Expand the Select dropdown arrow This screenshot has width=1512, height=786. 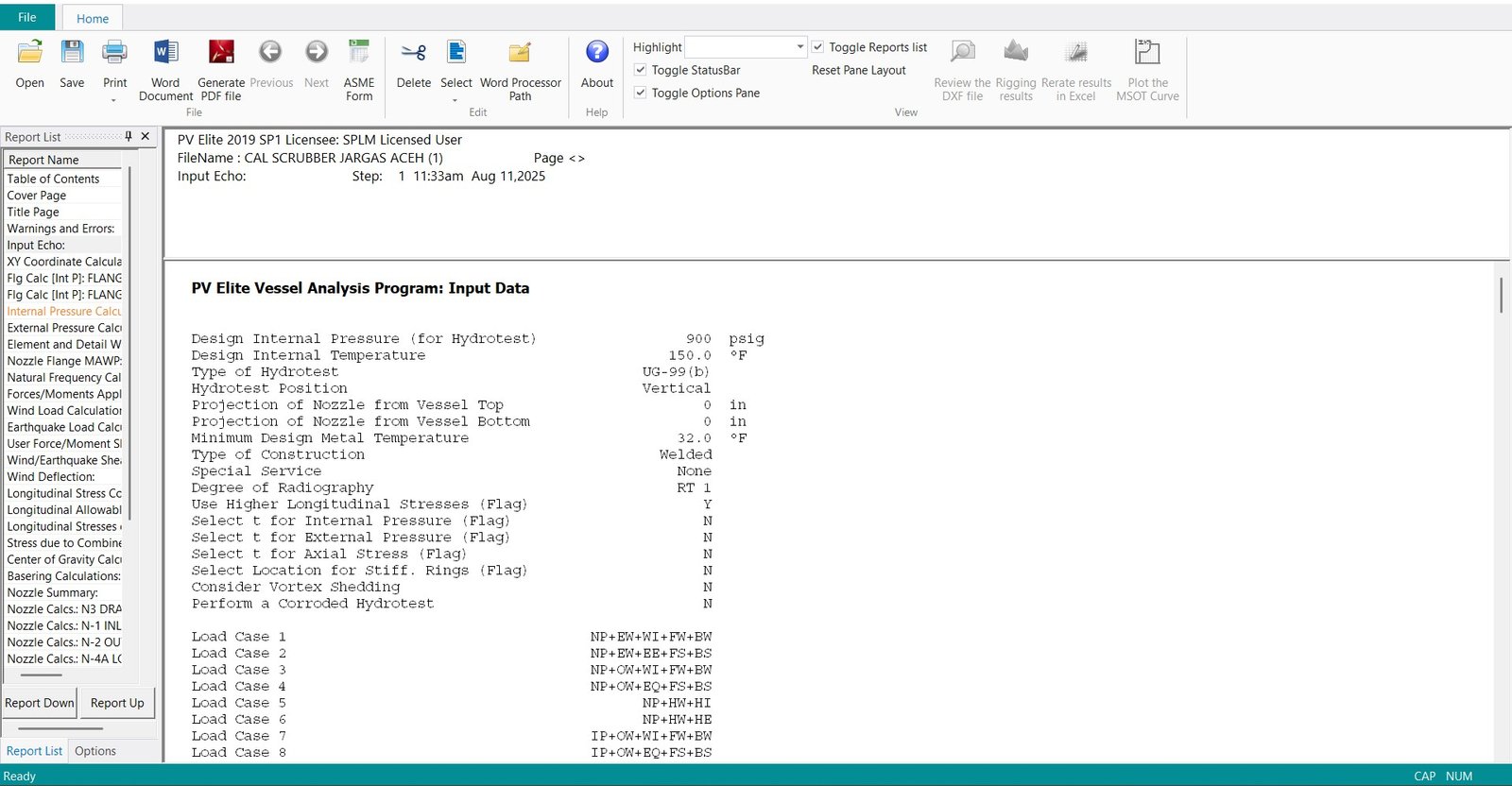pyautogui.click(x=455, y=100)
